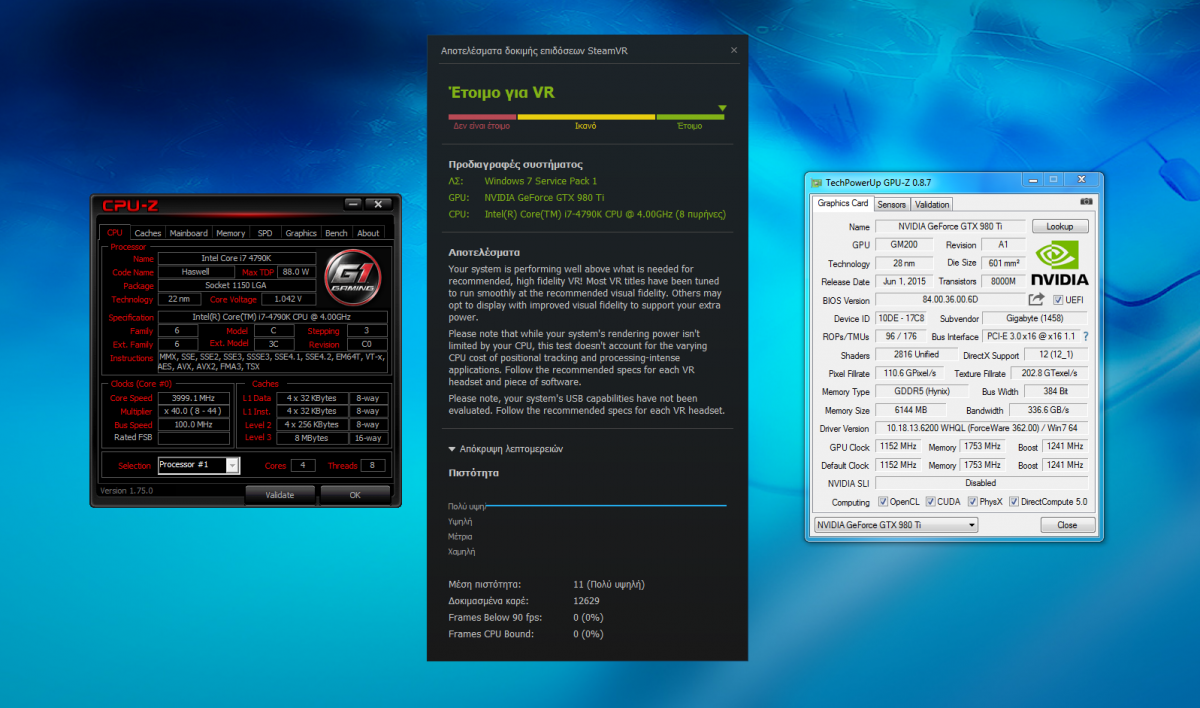This screenshot has width=1200, height=708.
Task: Click the Core Voltage value 1.042 V
Action: pyautogui.click(x=291, y=299)
